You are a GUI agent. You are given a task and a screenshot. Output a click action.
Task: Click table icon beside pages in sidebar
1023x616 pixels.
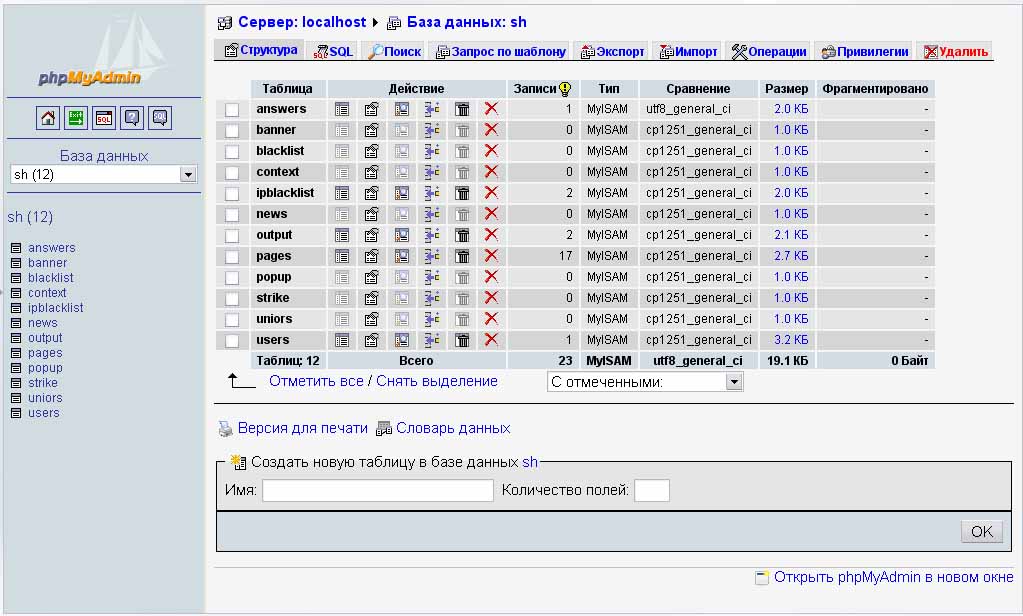16,353
